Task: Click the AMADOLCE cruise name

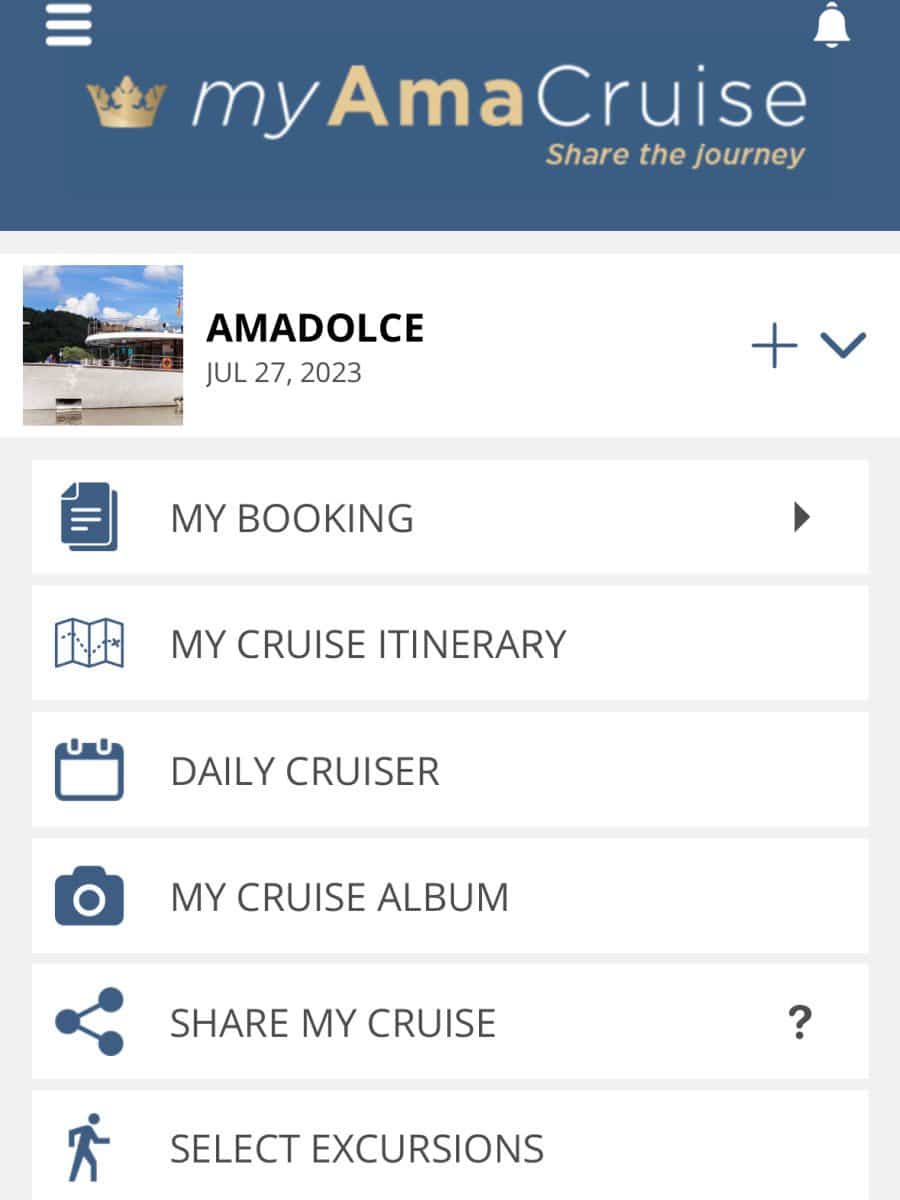Action: (315, 328)
